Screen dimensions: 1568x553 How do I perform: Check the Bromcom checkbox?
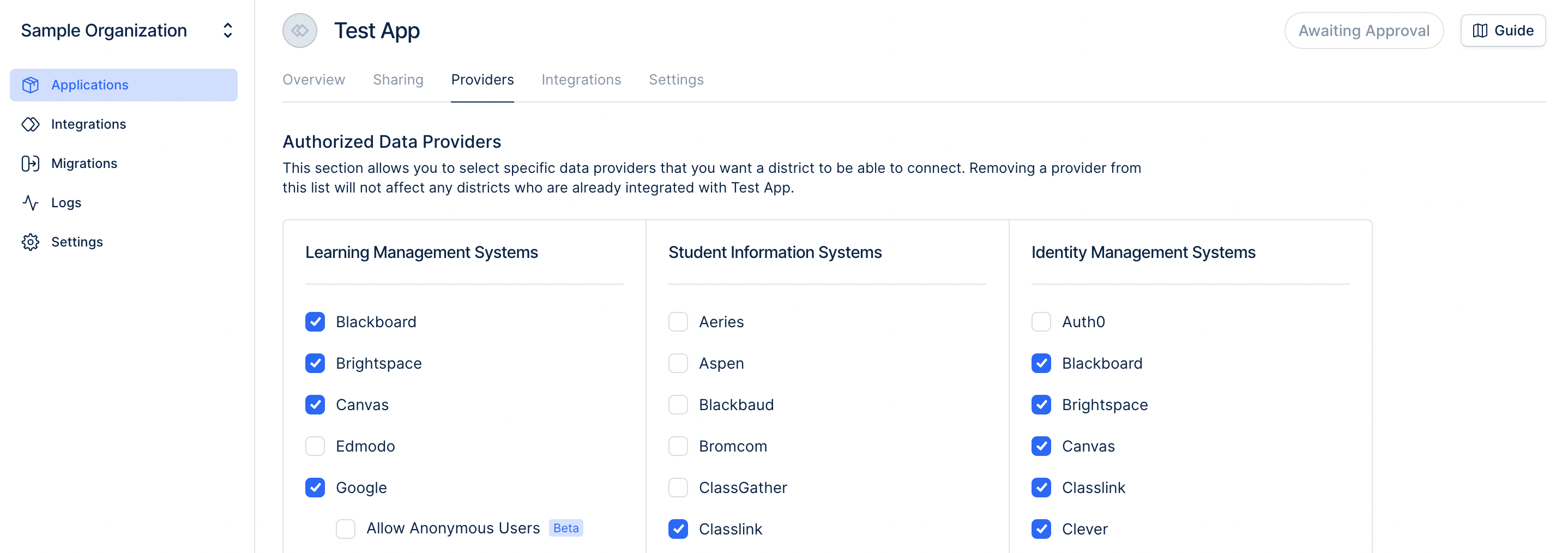[678, 446]
